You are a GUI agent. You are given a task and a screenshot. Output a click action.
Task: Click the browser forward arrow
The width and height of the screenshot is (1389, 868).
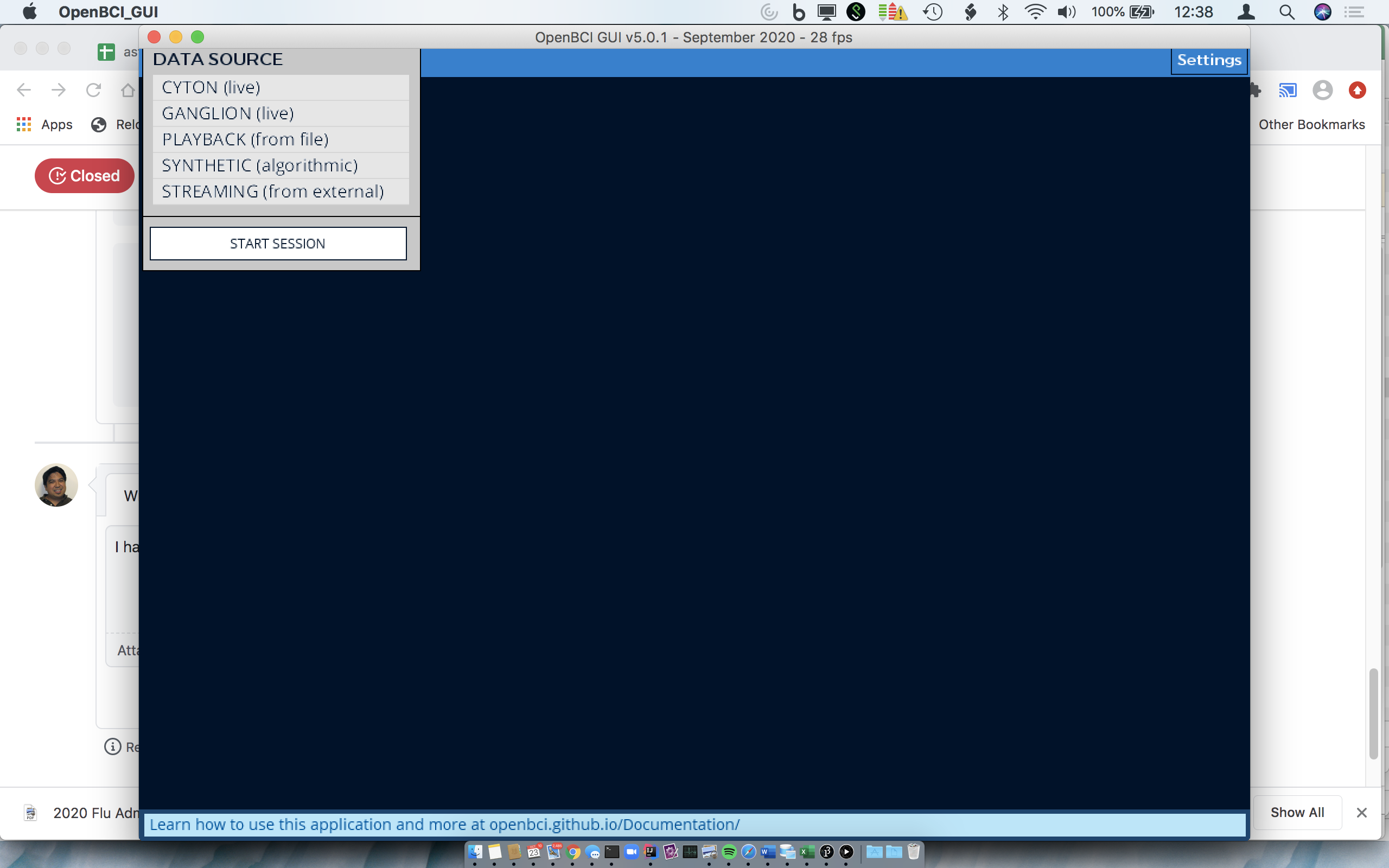click(x=59, y=90)
